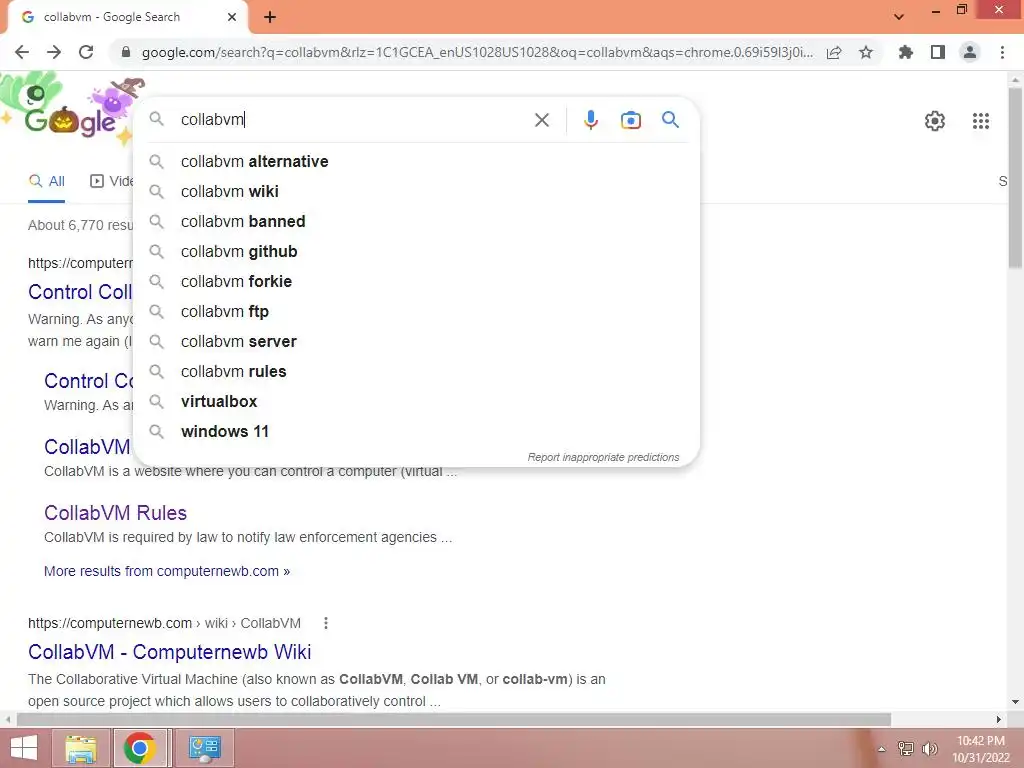
Task: Close the collabvm Google Search tab
Action: [x=232, y=17]
